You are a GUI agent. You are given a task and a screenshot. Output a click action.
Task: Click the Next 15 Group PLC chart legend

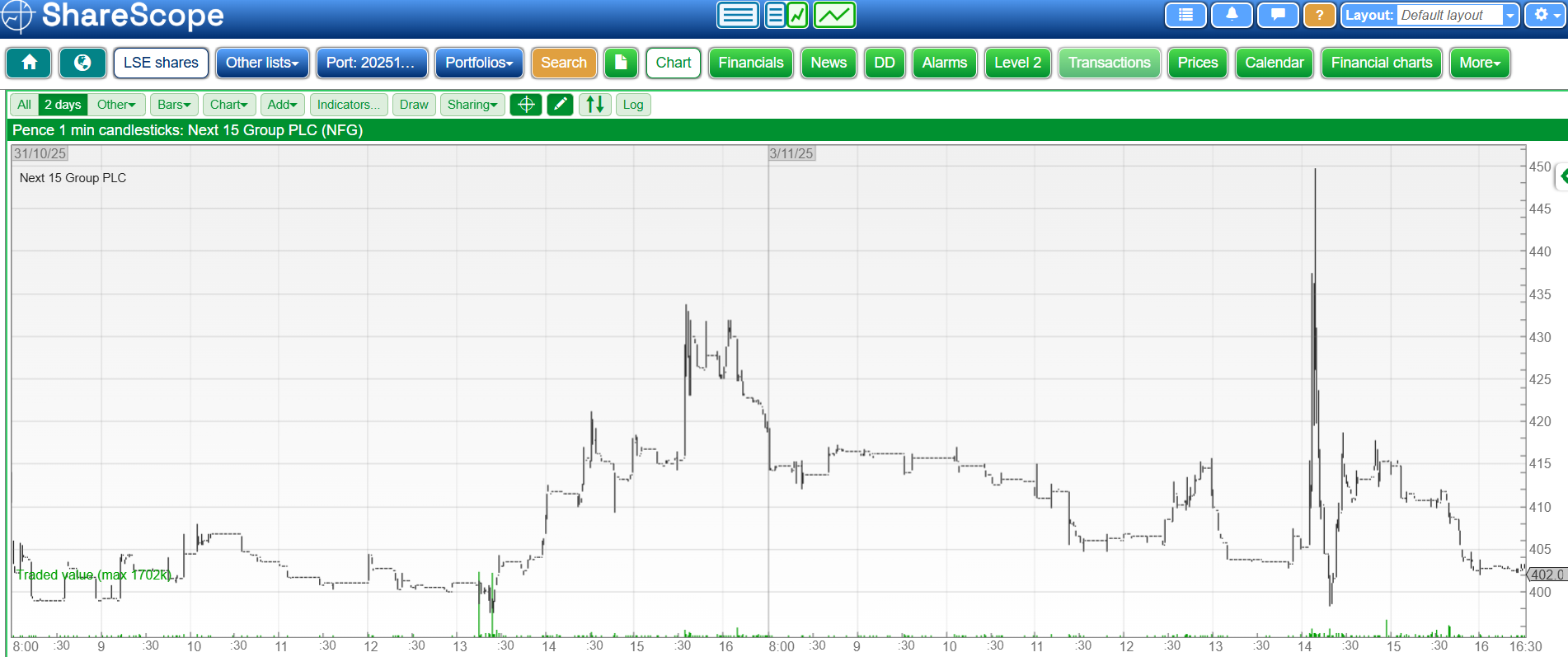point(73,178)
